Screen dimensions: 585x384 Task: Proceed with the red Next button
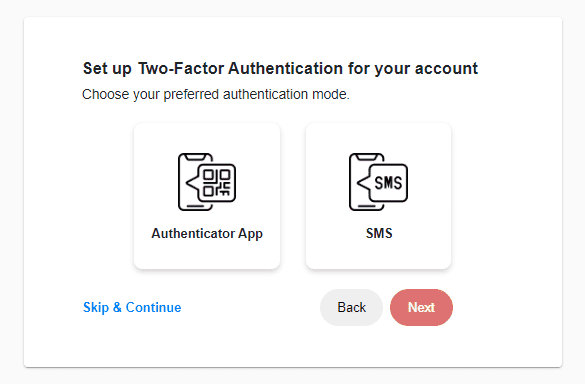click(422, 307)
